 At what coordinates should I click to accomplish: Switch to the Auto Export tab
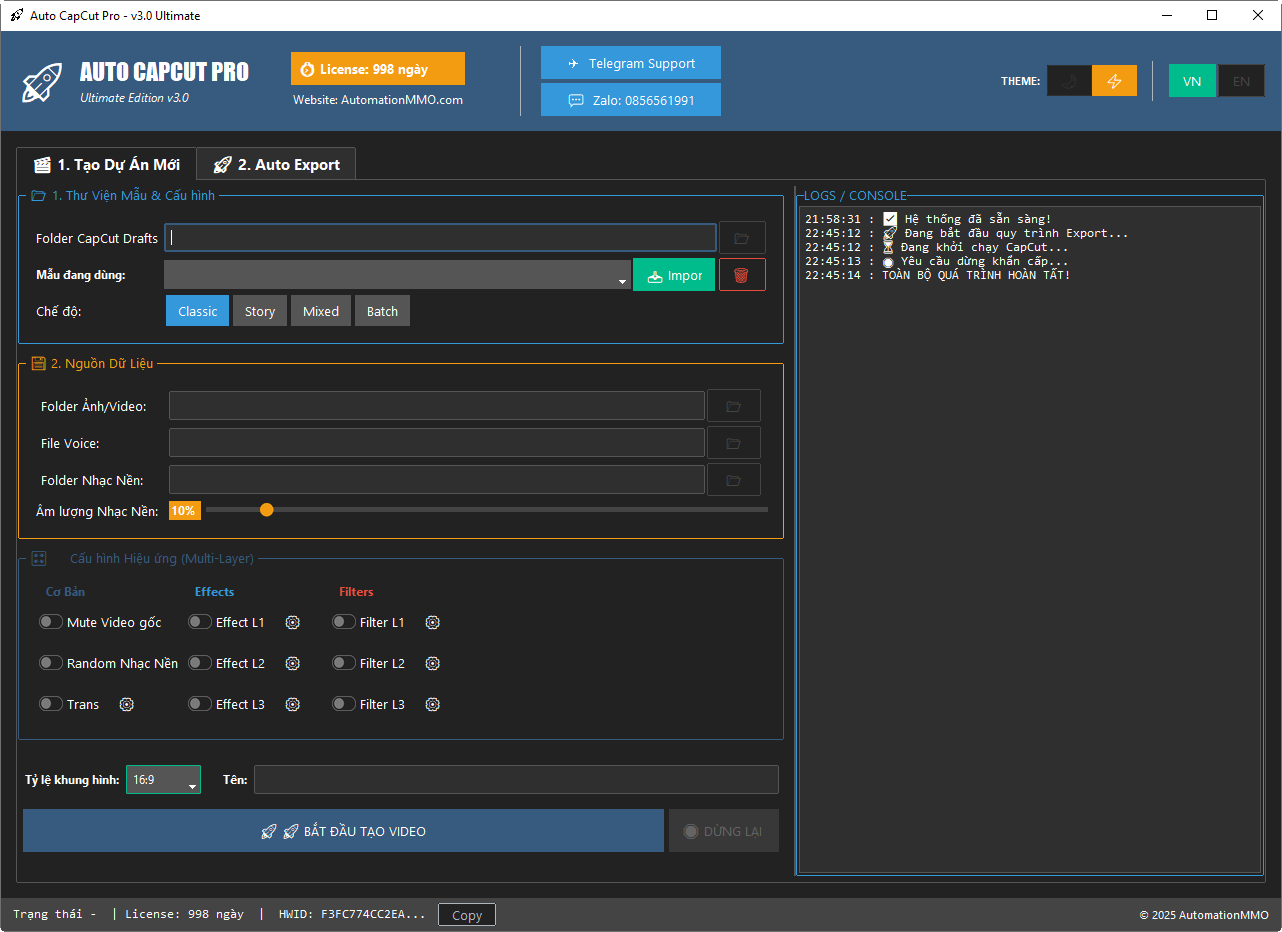point(276,165)
